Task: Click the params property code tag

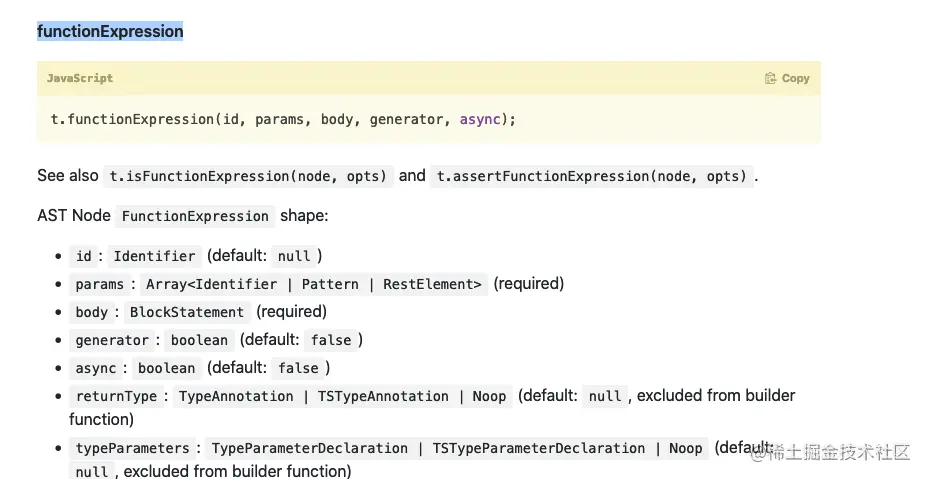Action: [99, 284]
